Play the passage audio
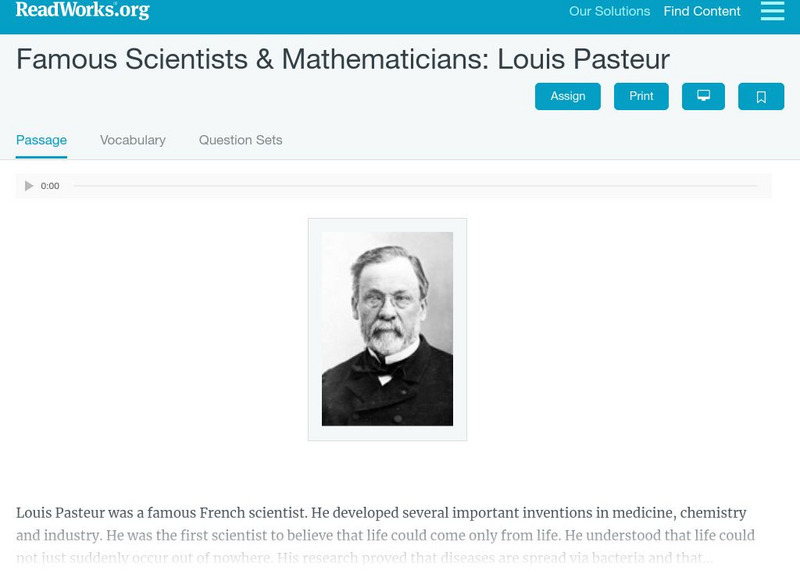 point(29,186)
